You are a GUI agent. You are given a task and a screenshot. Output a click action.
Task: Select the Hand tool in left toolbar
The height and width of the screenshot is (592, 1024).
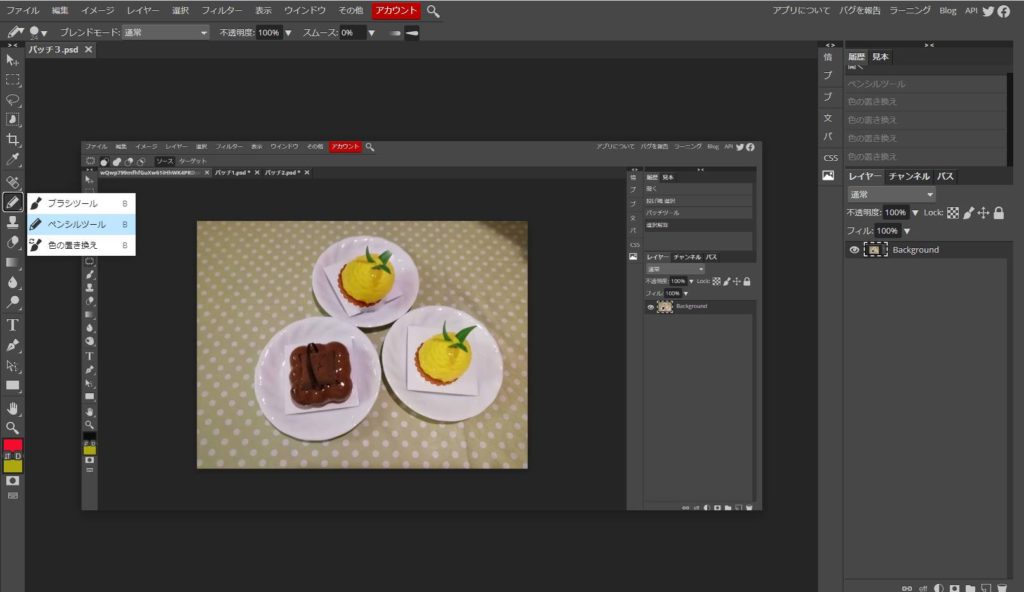coord(13,408)
